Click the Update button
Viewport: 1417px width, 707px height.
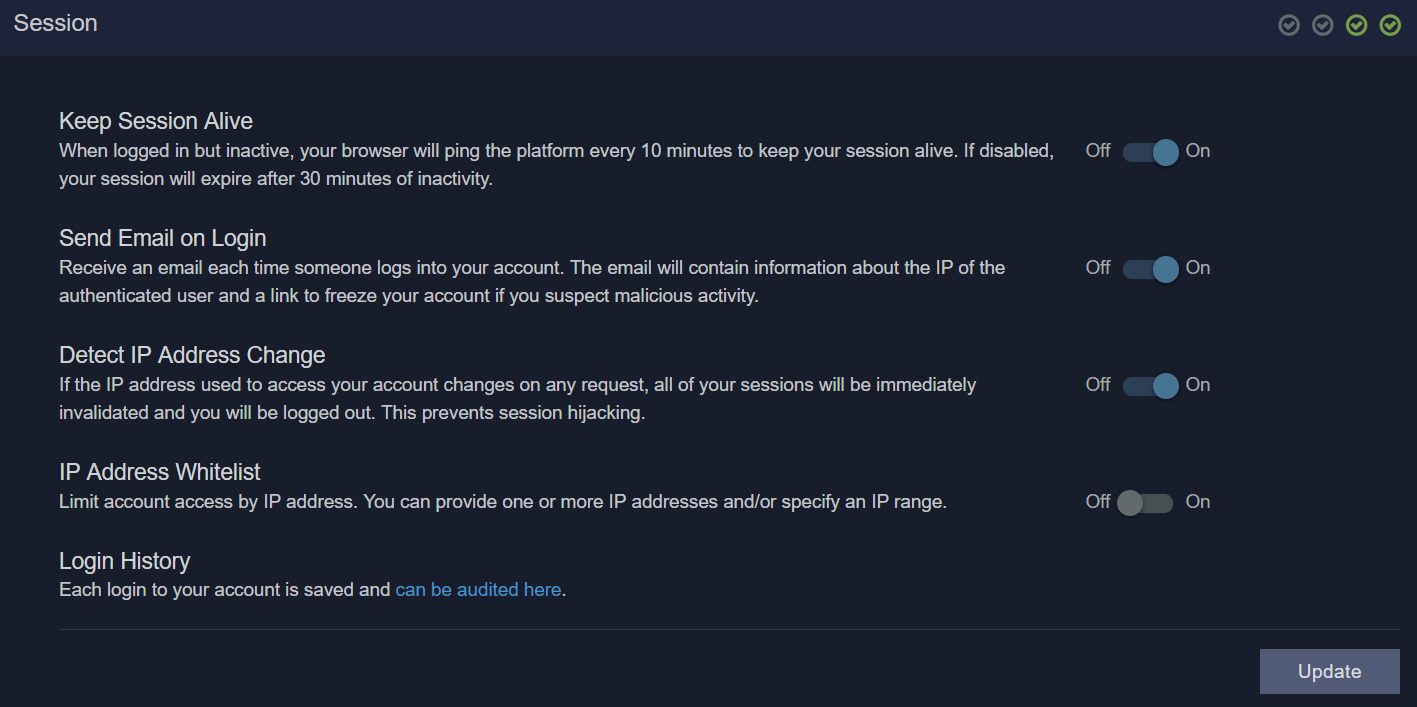pyautogui.click(x=1329, y=671)
